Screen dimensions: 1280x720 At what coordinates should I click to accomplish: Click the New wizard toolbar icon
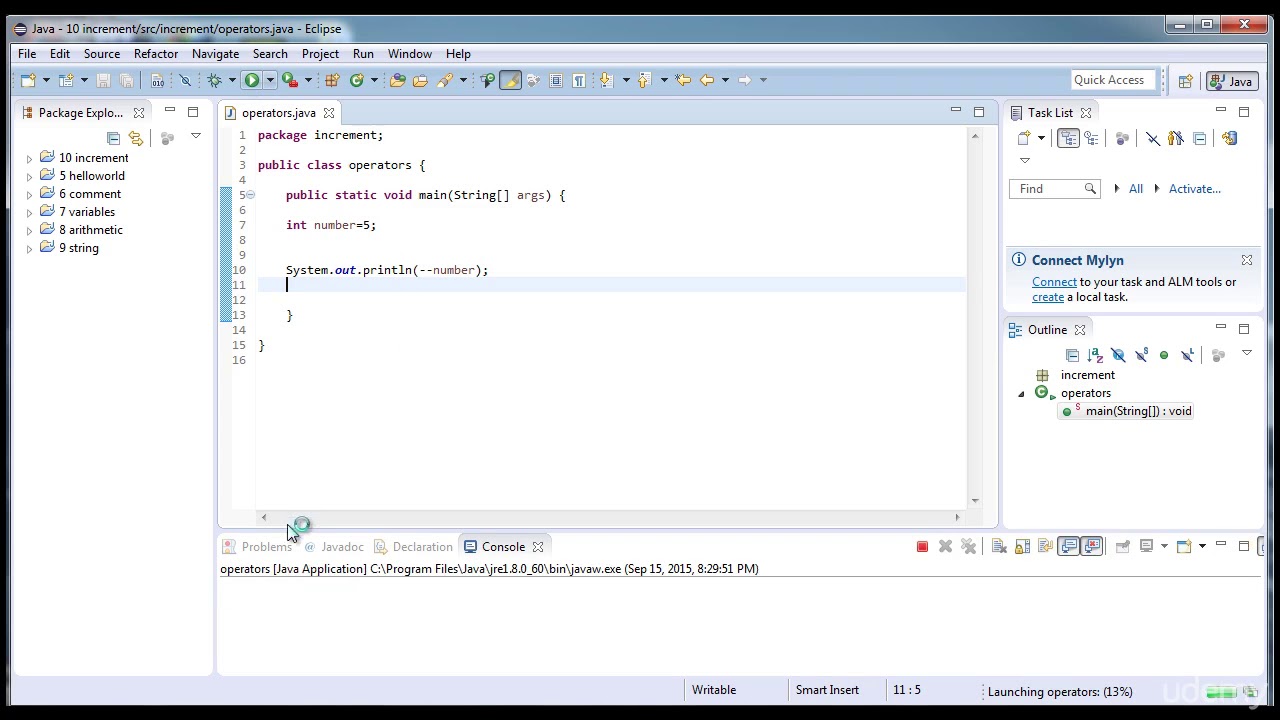(28, 80)
